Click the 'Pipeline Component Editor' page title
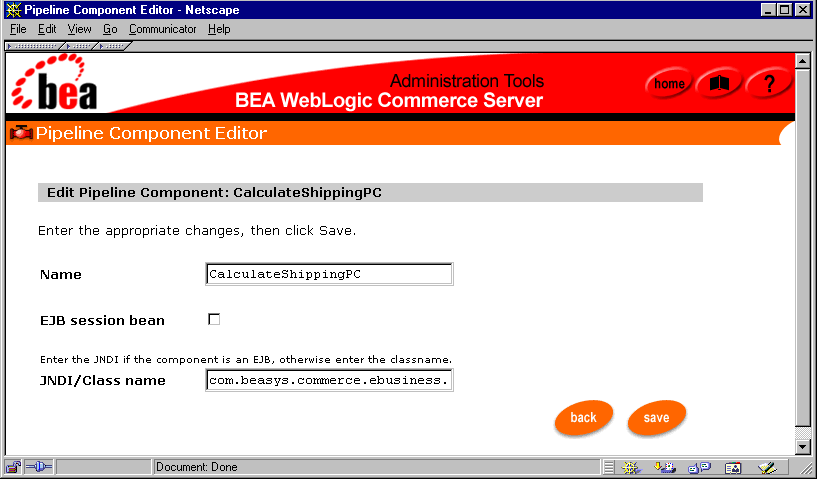 tap(151, 133)
